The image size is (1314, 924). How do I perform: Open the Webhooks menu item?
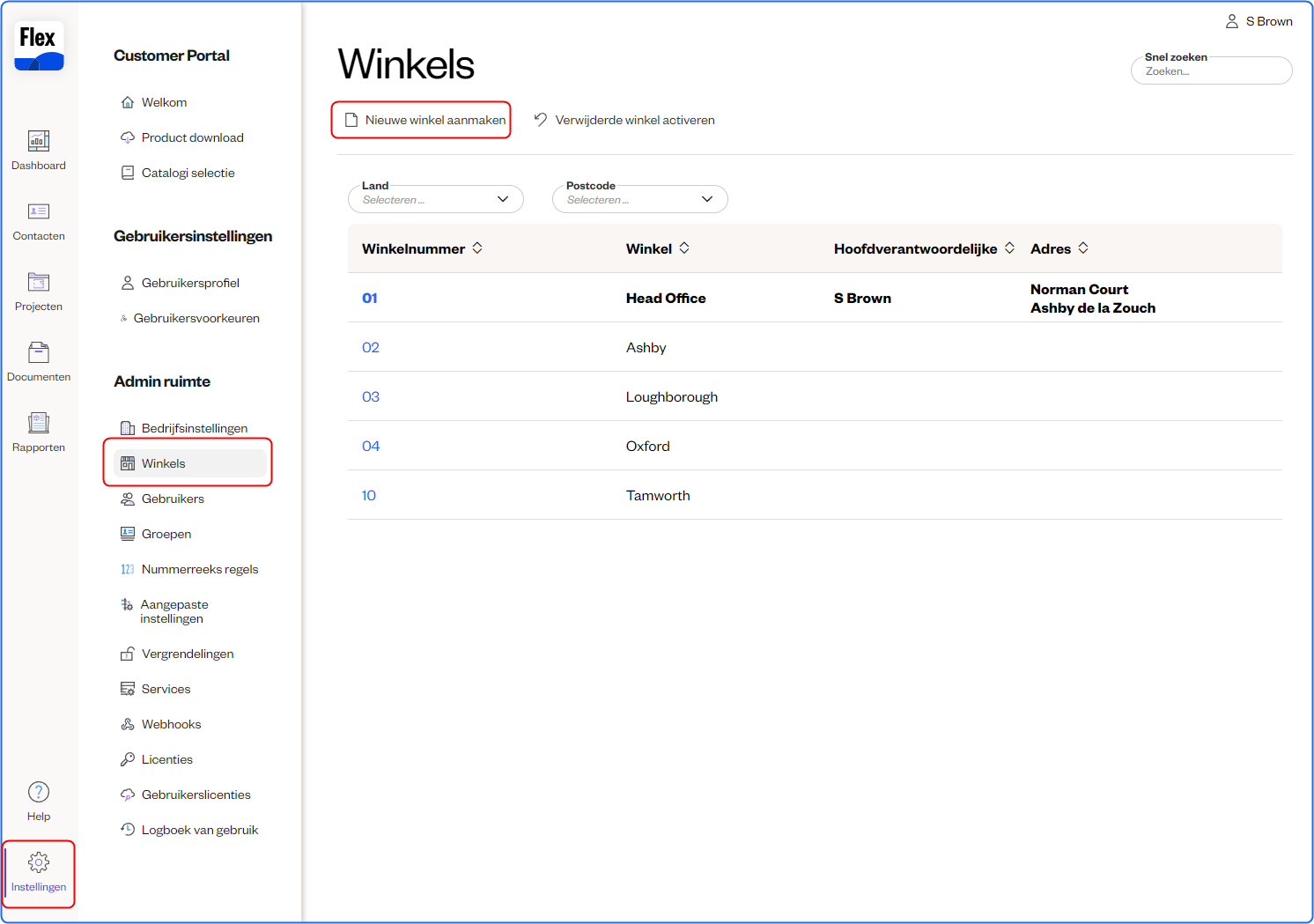[x=171, y=724]
